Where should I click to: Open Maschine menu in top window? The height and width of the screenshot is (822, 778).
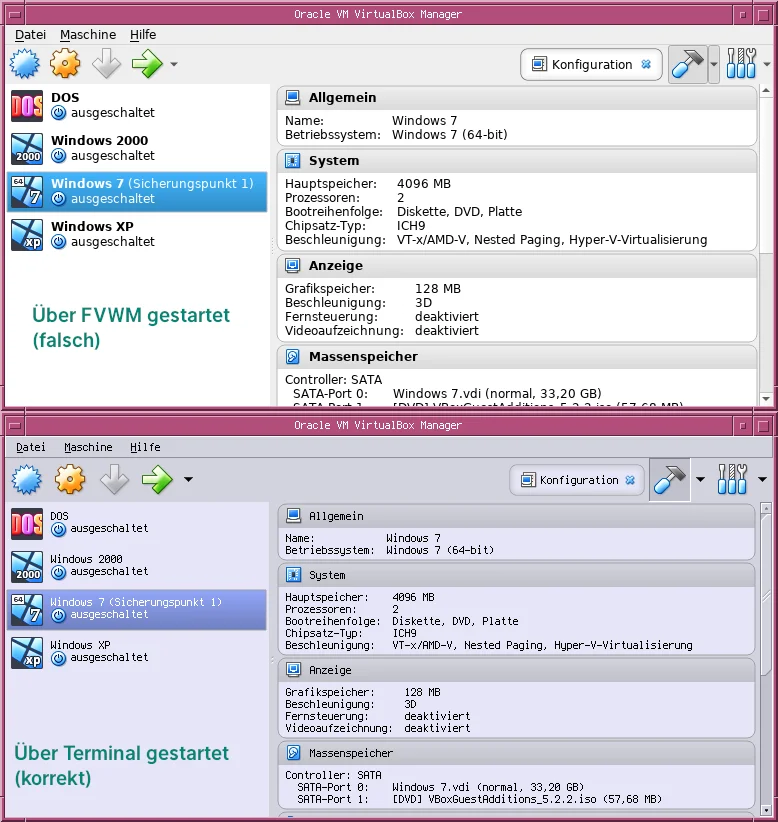(88, 35)
